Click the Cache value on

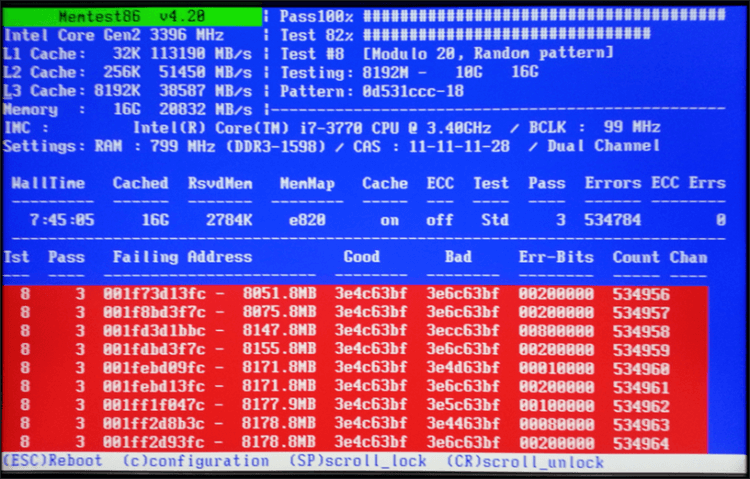click(390, 220)
